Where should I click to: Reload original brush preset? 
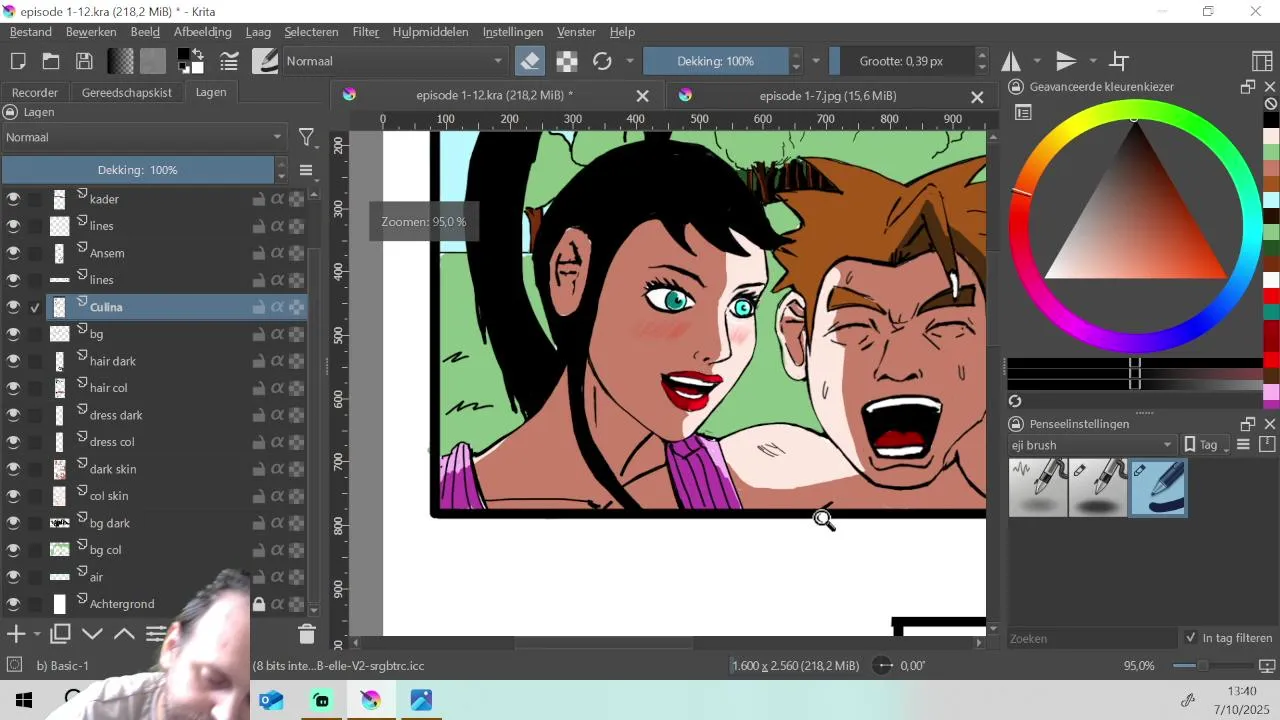pos(602,61)
